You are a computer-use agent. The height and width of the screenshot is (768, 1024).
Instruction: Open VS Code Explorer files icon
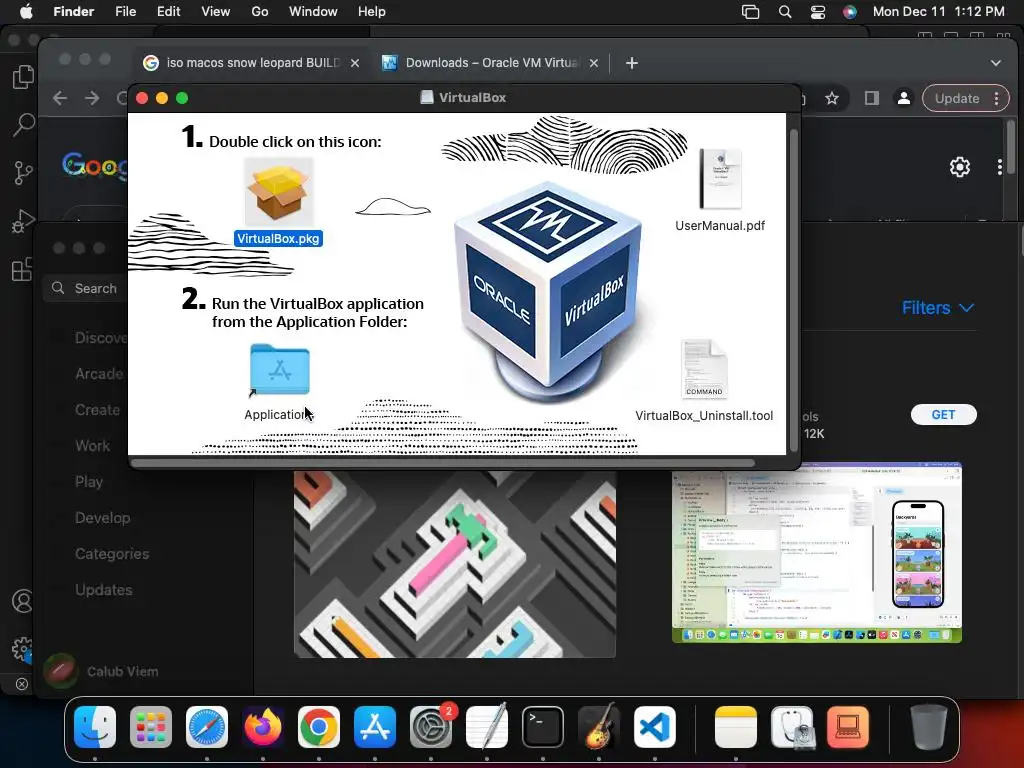pyautogui.click(x=23, y=77)
